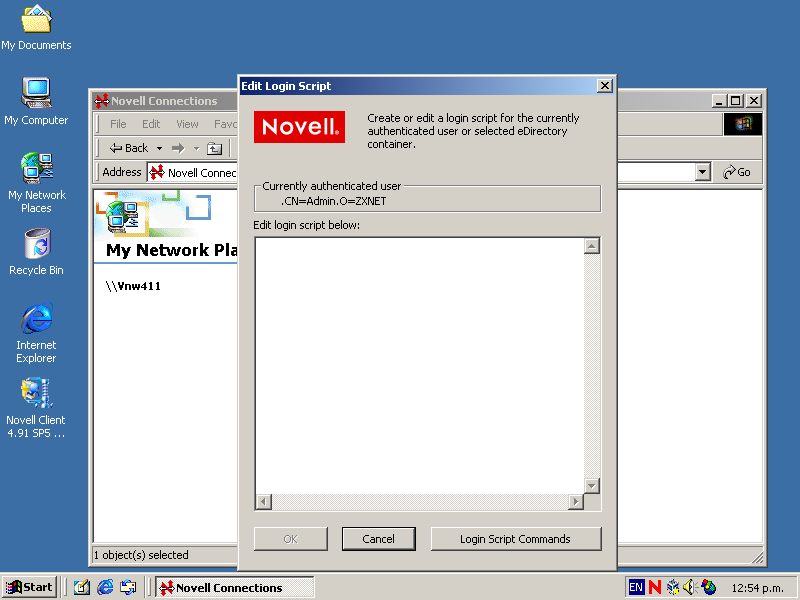Click the 12:54 p.m. taskbar clock
The image size is (800, 600).
(758, 588)
